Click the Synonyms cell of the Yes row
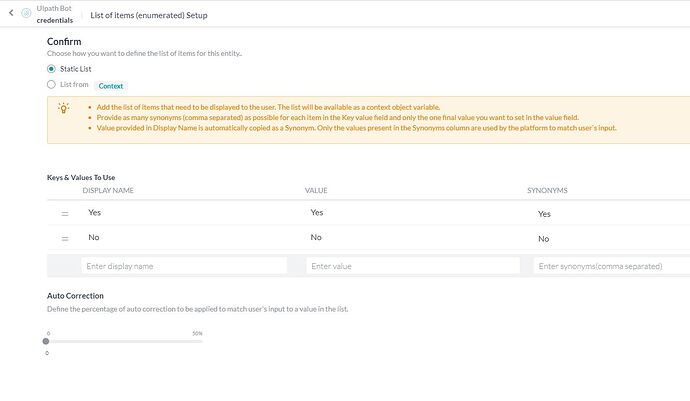Viewport: 690px width, 401px height. point(544,214)
